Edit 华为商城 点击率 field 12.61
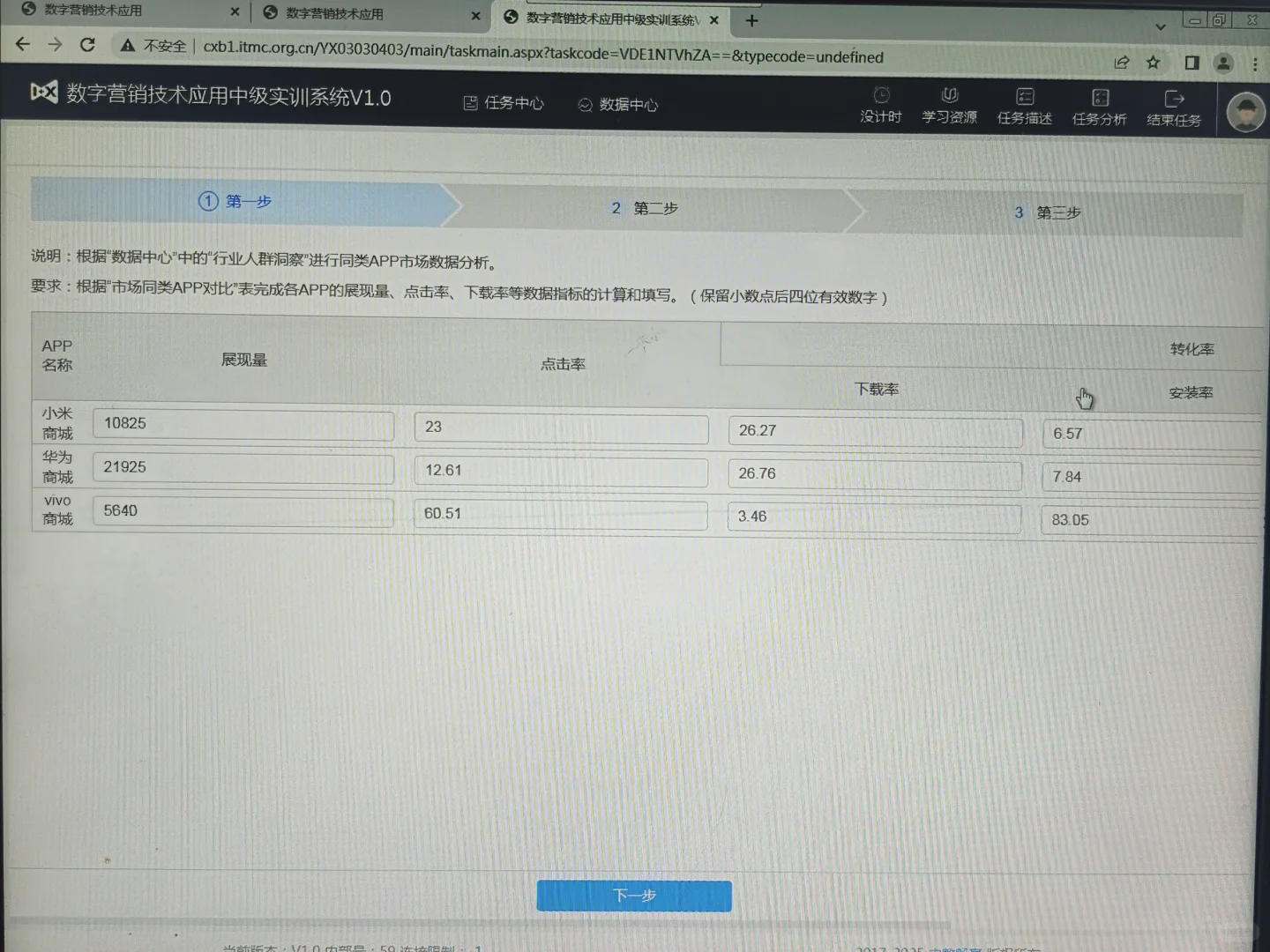 561,472
